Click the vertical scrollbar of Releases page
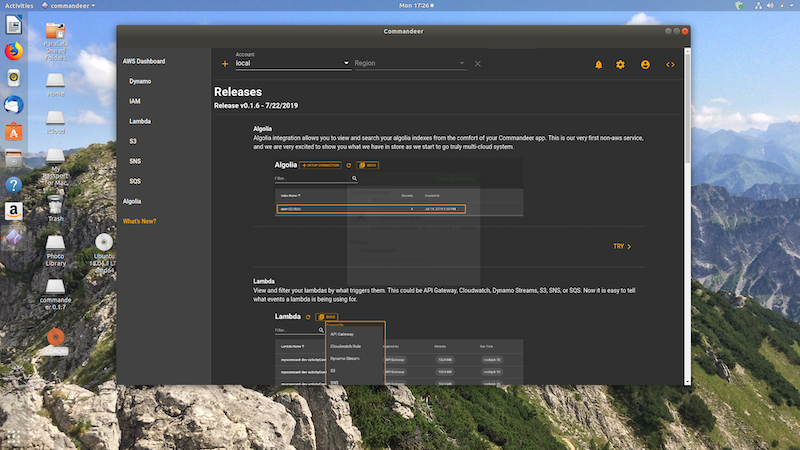The height and width of the screenshot is (450, 800). [687, 107]
